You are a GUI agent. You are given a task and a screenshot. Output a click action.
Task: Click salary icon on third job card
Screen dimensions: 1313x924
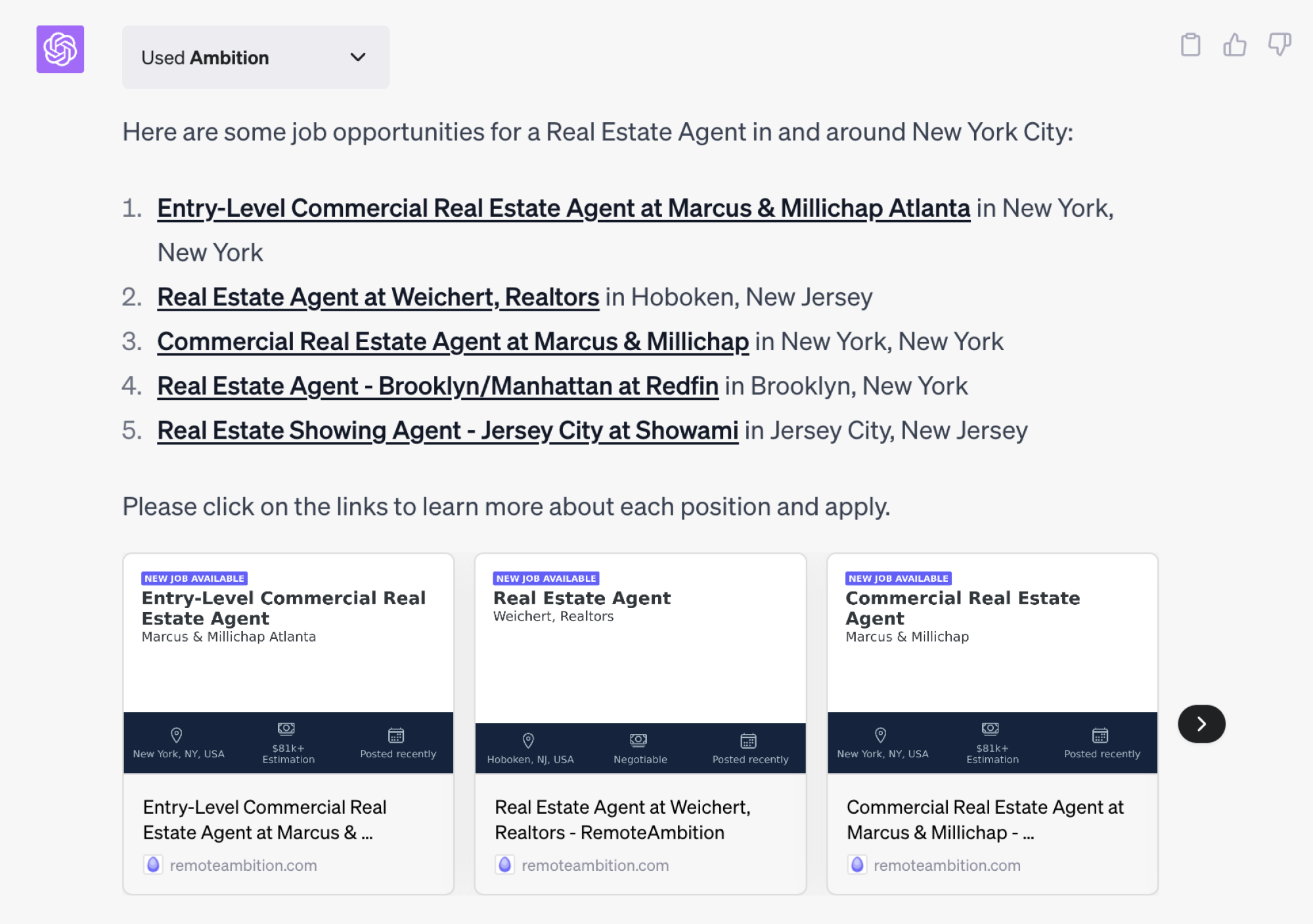(990, 728)
